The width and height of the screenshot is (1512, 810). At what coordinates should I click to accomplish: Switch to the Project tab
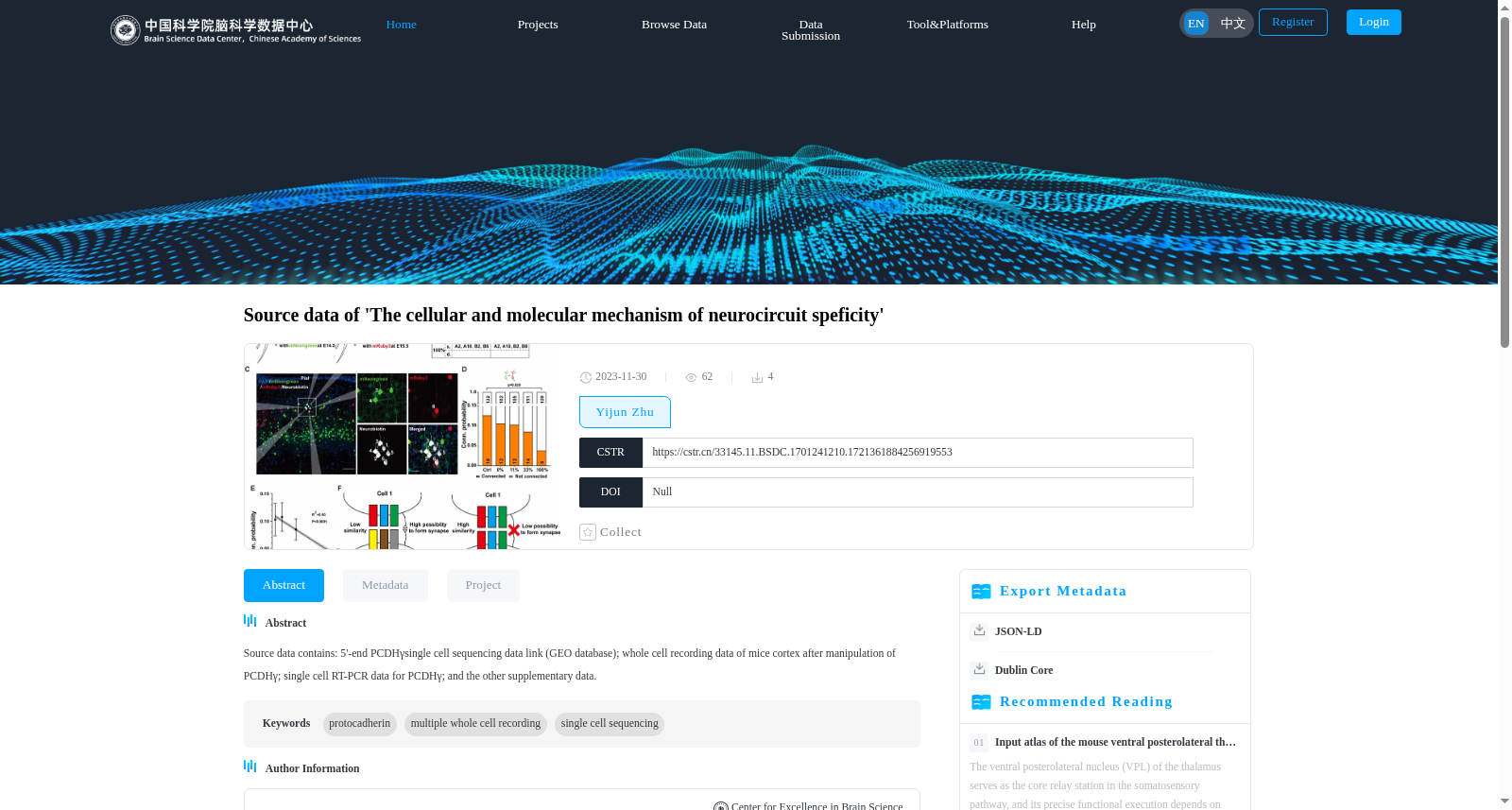tap(483, 585)
